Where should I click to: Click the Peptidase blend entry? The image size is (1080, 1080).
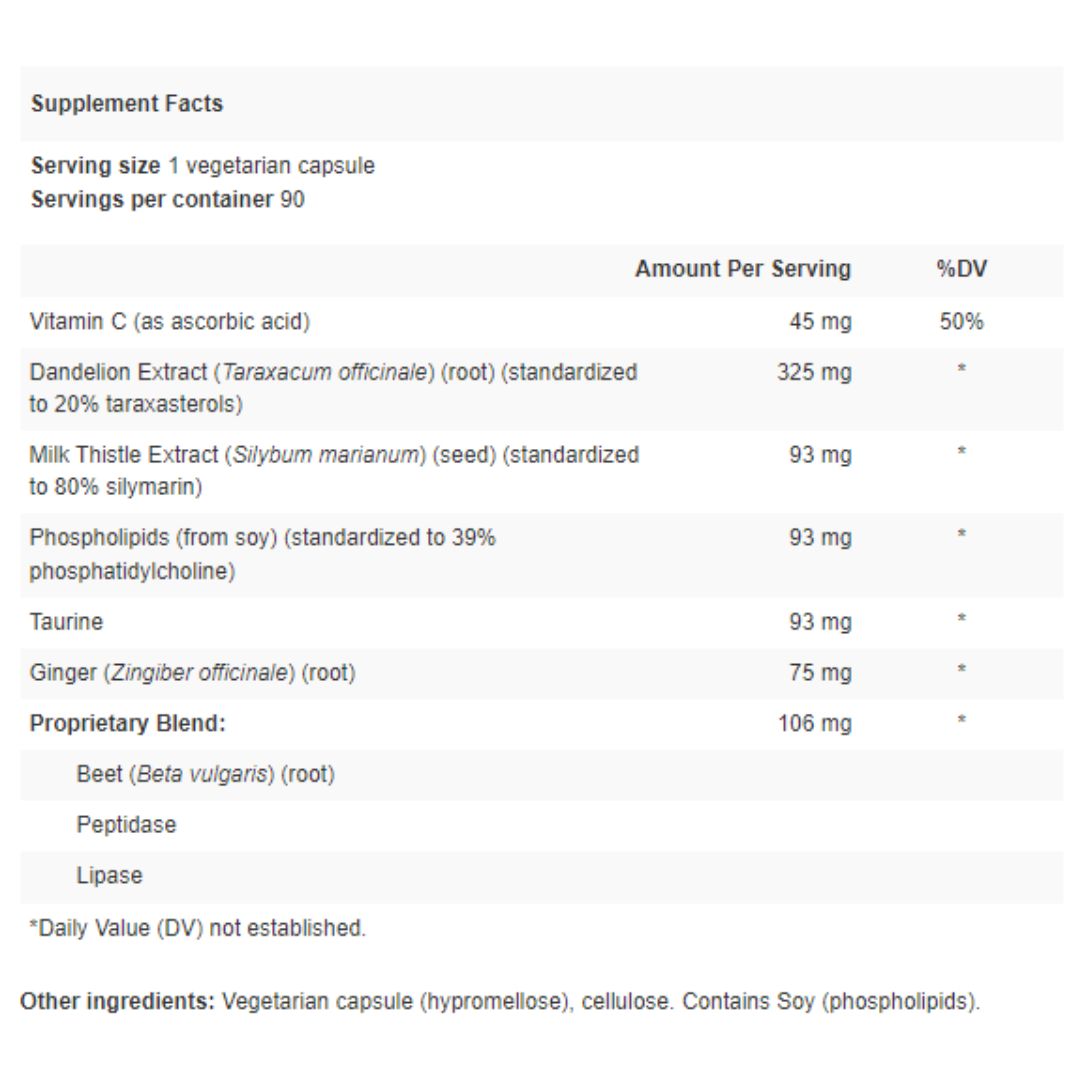(x=126, y=824)
